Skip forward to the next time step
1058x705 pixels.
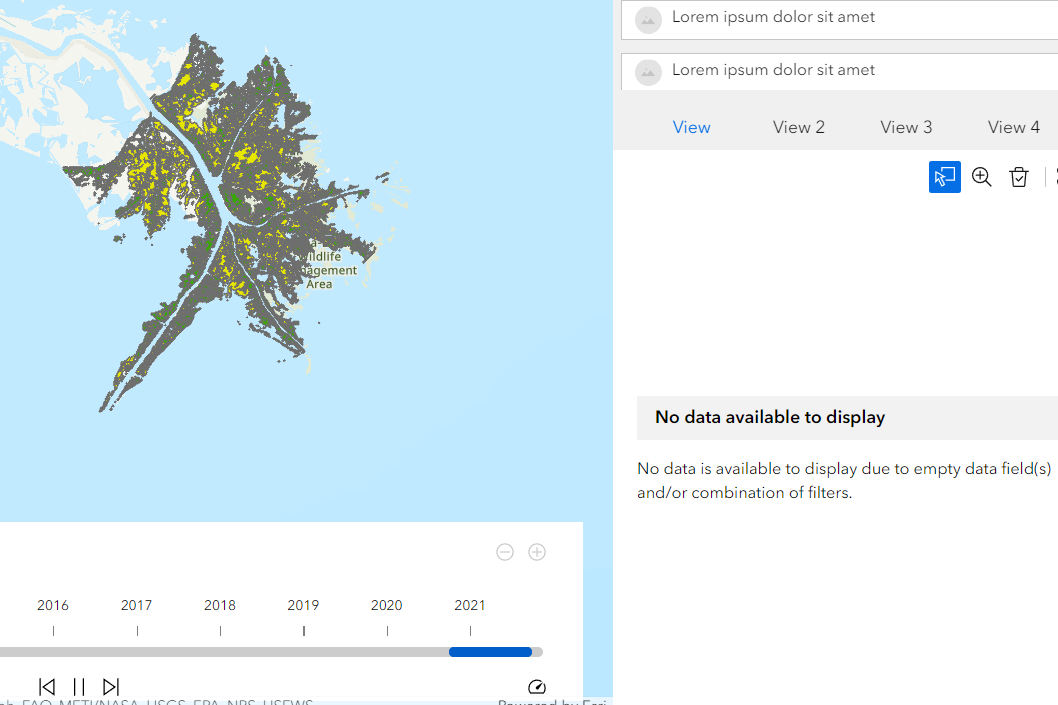pos(110,686)
